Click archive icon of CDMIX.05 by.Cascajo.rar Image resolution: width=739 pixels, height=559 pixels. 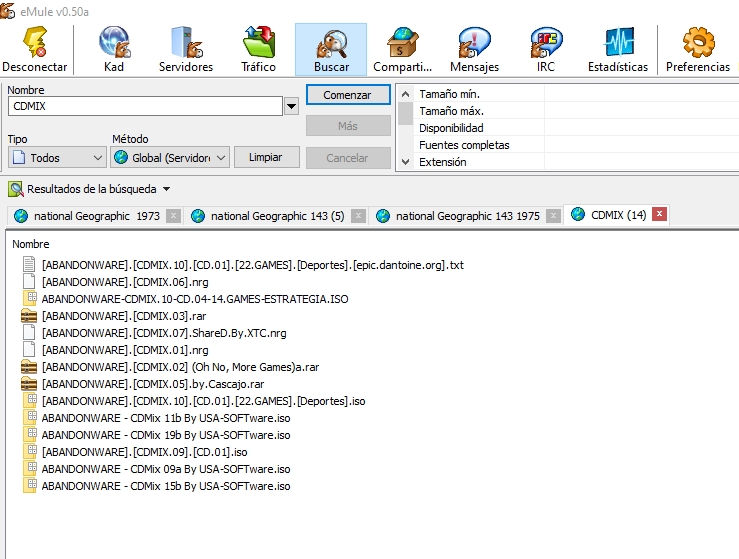tap(29, 384)
